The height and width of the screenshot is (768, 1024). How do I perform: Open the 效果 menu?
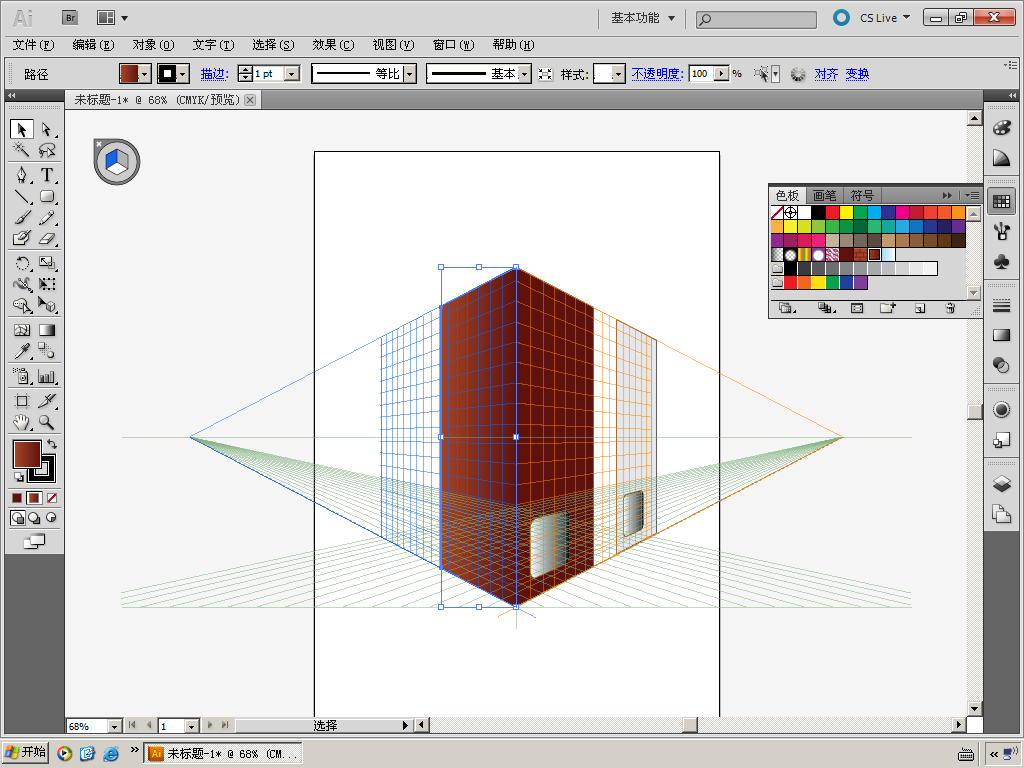tap(332, 45)
